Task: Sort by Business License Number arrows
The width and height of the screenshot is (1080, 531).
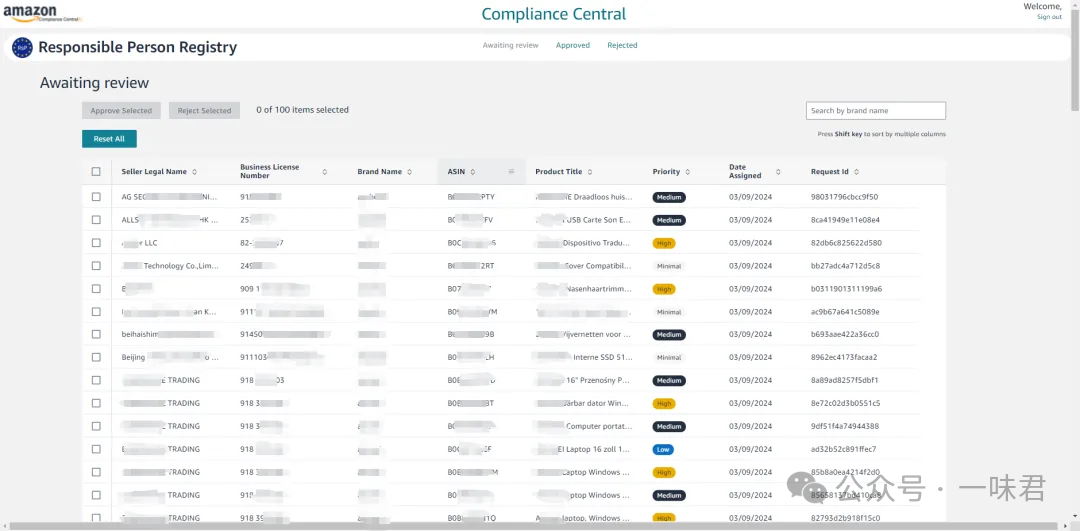Action: pos(324,172)
